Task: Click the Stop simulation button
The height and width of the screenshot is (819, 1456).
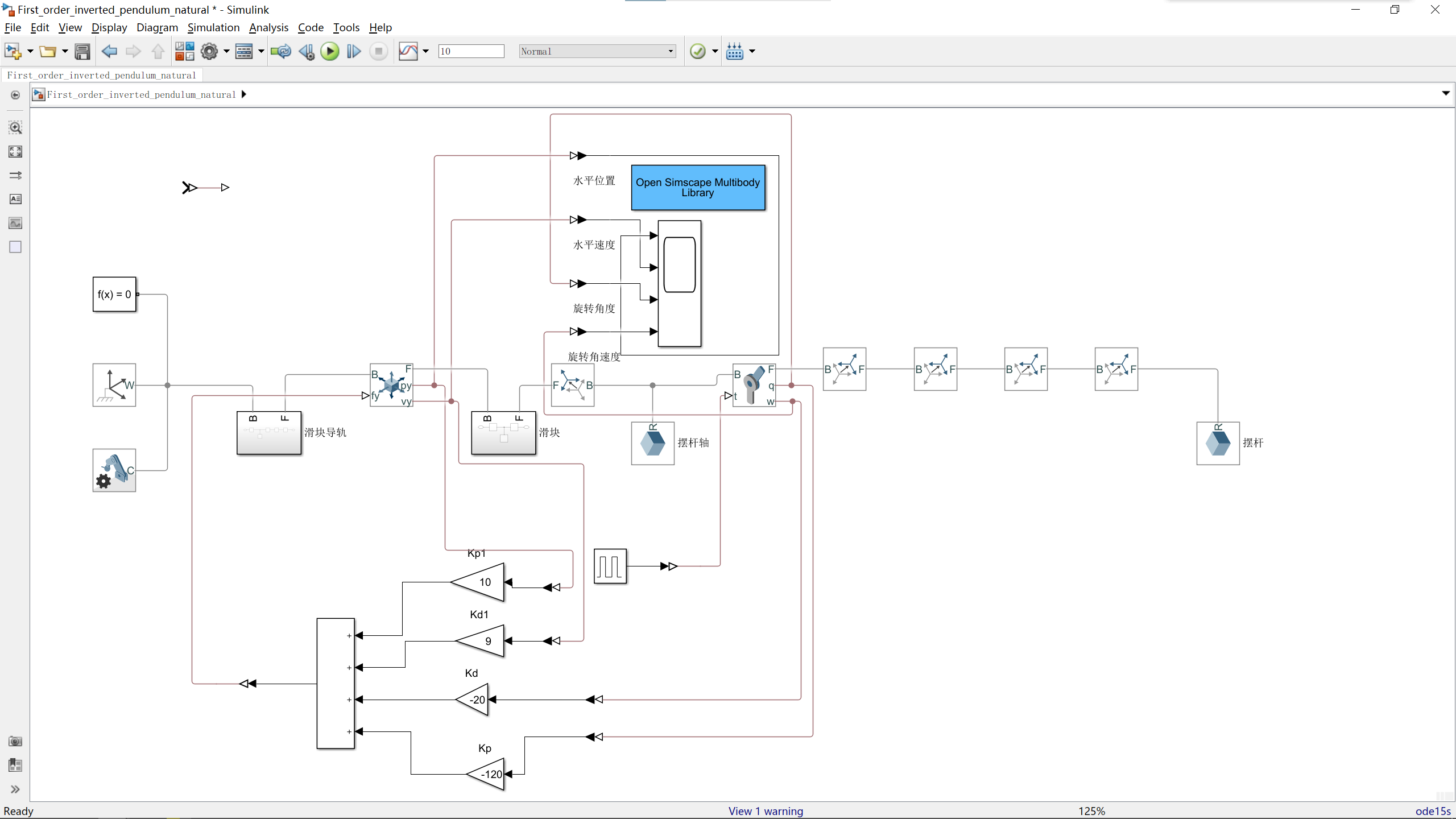Action: pos(378,51)
